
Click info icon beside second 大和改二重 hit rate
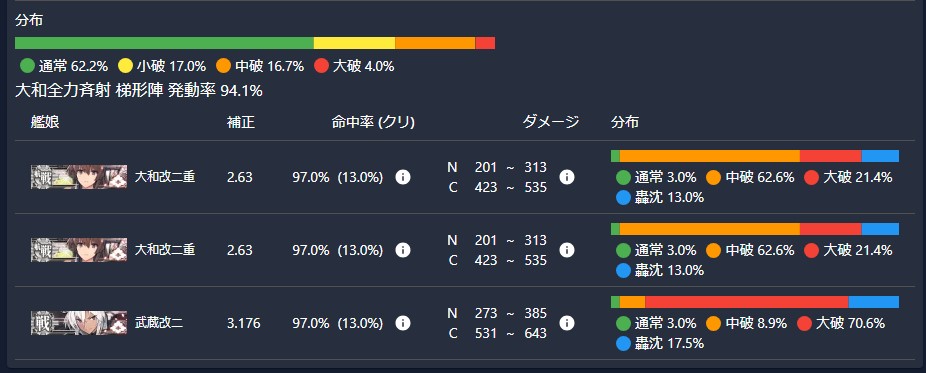[403, 250]
